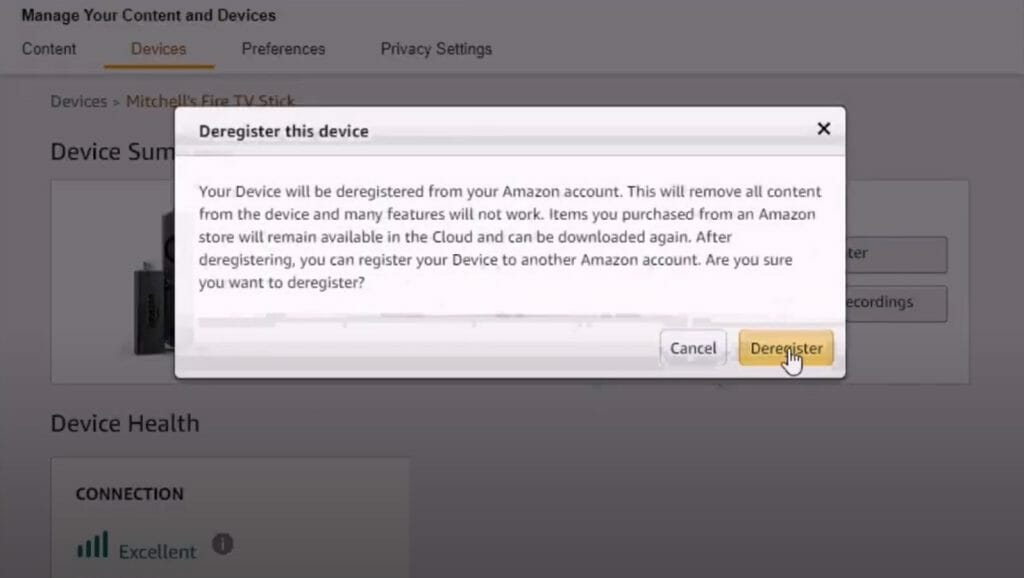Click the info icon beside Excellent

[x=223, y=543]
